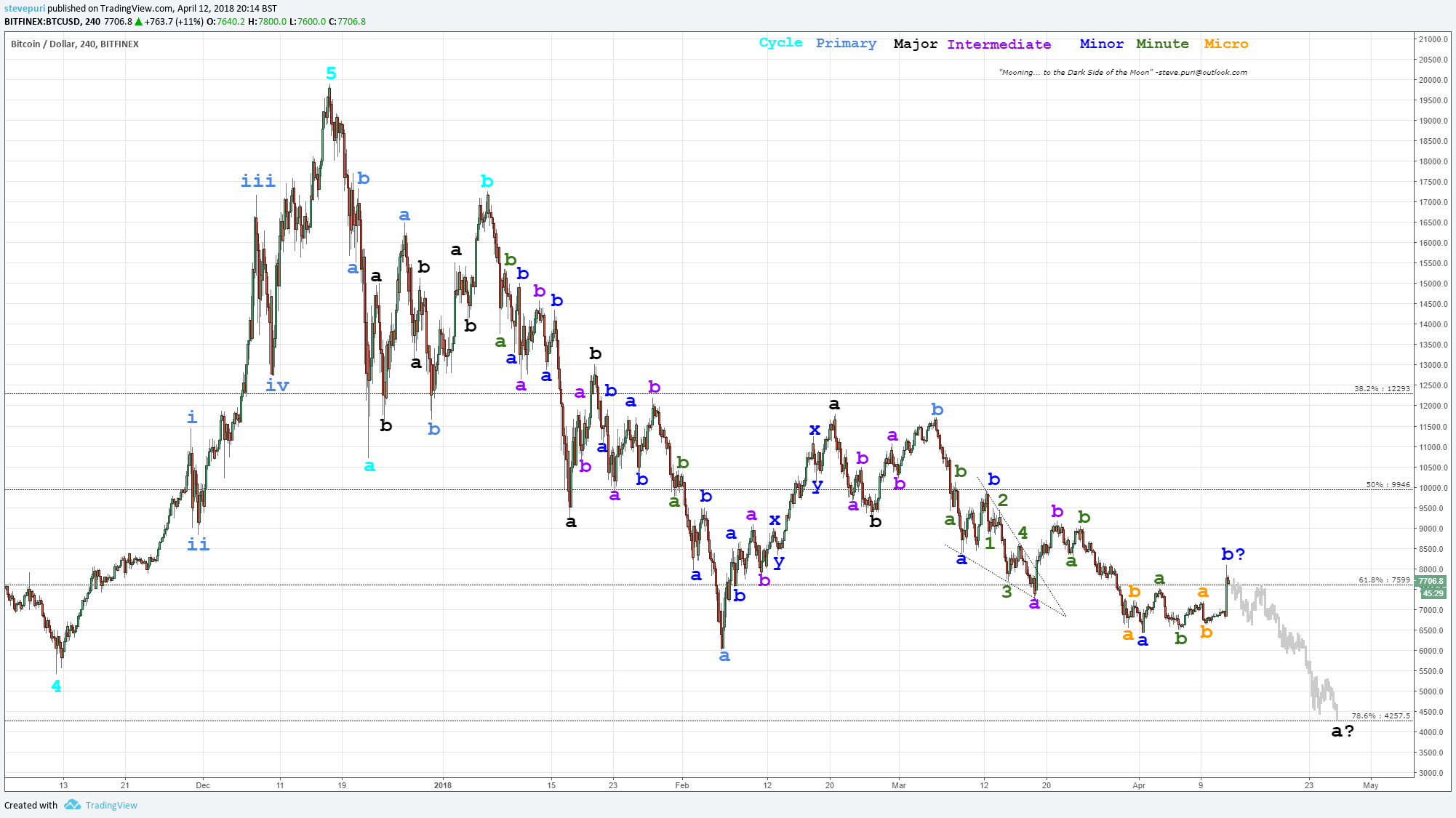The image size is (1456, 818).
Task: Click the TradingView cloud logo icon
Action: (x=72, y=804)
